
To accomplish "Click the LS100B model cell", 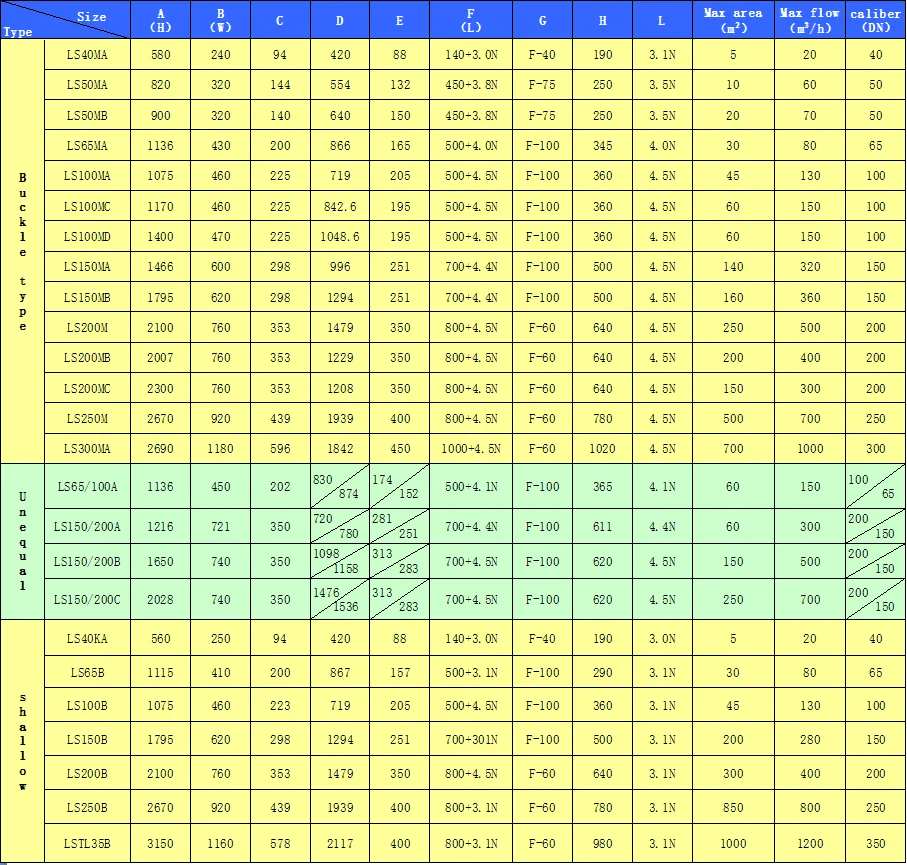I will pyautogui.click(x=87, y=705).
